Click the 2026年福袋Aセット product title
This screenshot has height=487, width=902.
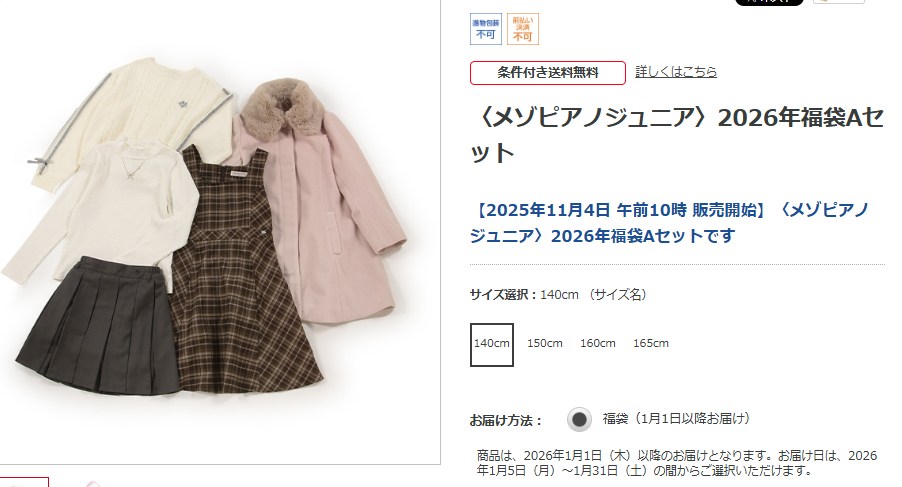677,135
